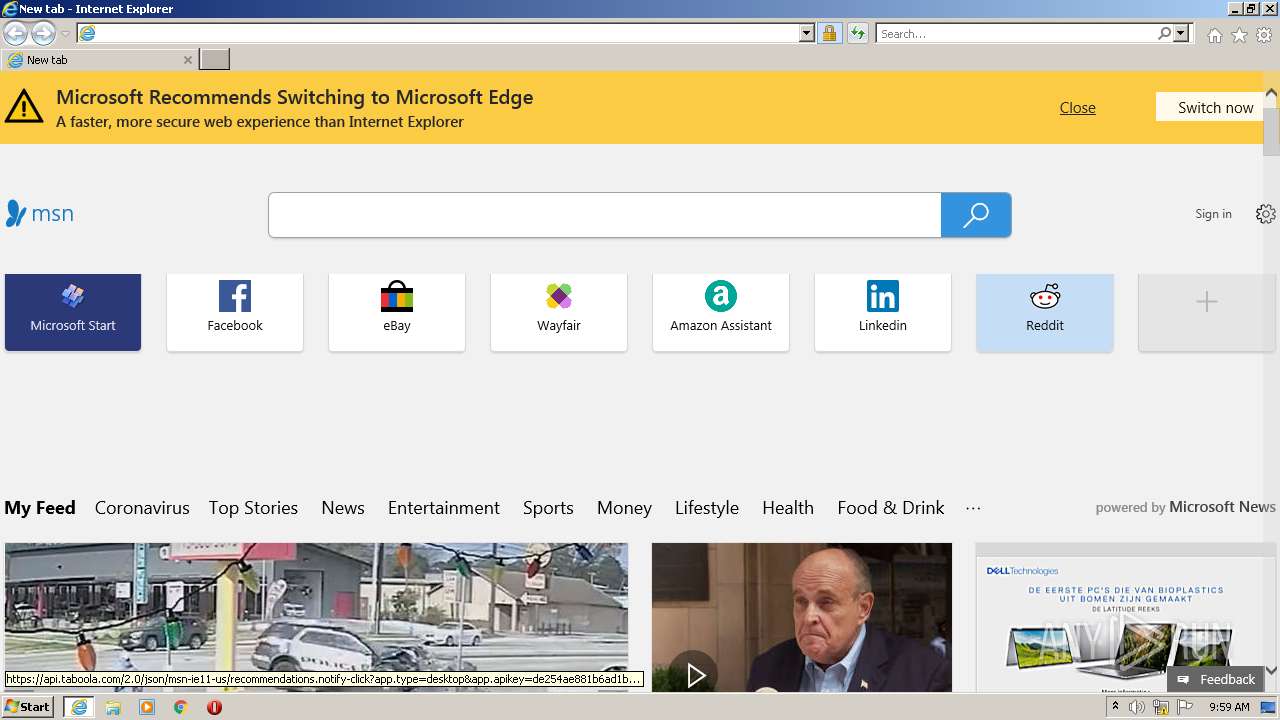Click the toolbar search magnifier icon
This screenshot has width=1280, height=720.
point(1164,34)
